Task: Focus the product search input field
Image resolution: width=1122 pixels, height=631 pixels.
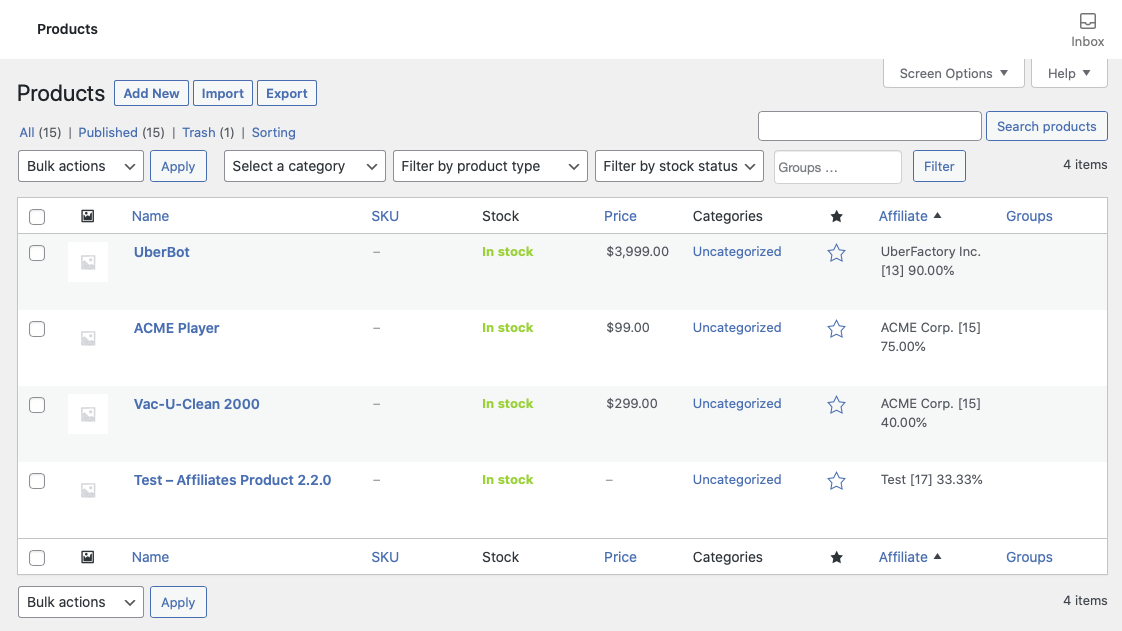Action: pyautogui.click(x=869, y=126)
